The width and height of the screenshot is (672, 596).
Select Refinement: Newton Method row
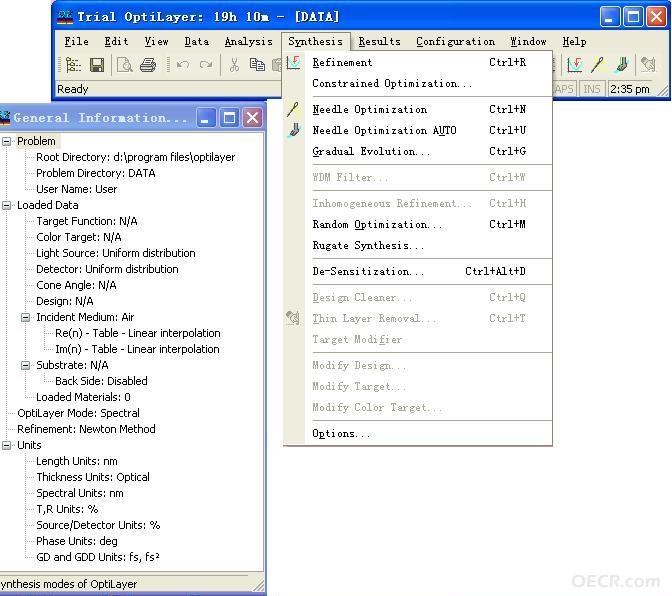tap(86, 429)
